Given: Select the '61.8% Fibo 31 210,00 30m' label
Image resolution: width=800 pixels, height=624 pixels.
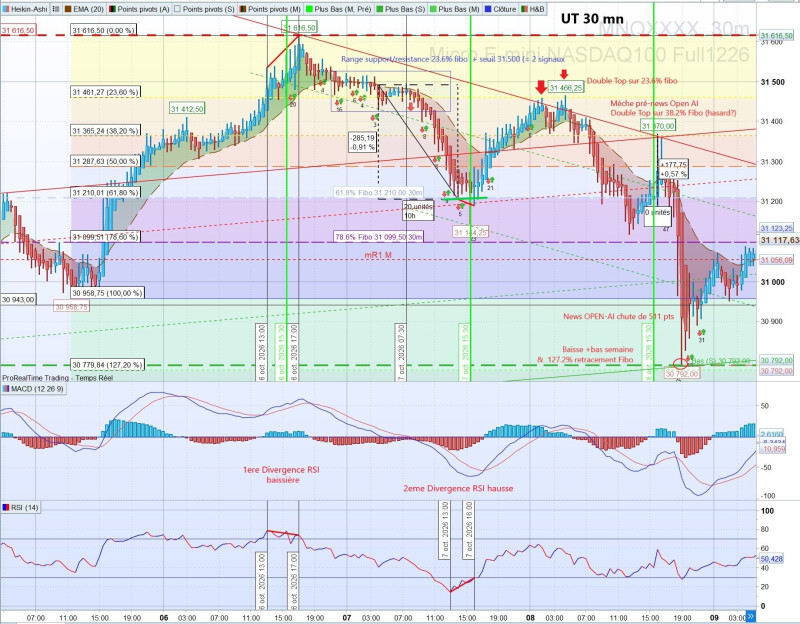Looking at the screenshot, I should (x=379, y=192).
